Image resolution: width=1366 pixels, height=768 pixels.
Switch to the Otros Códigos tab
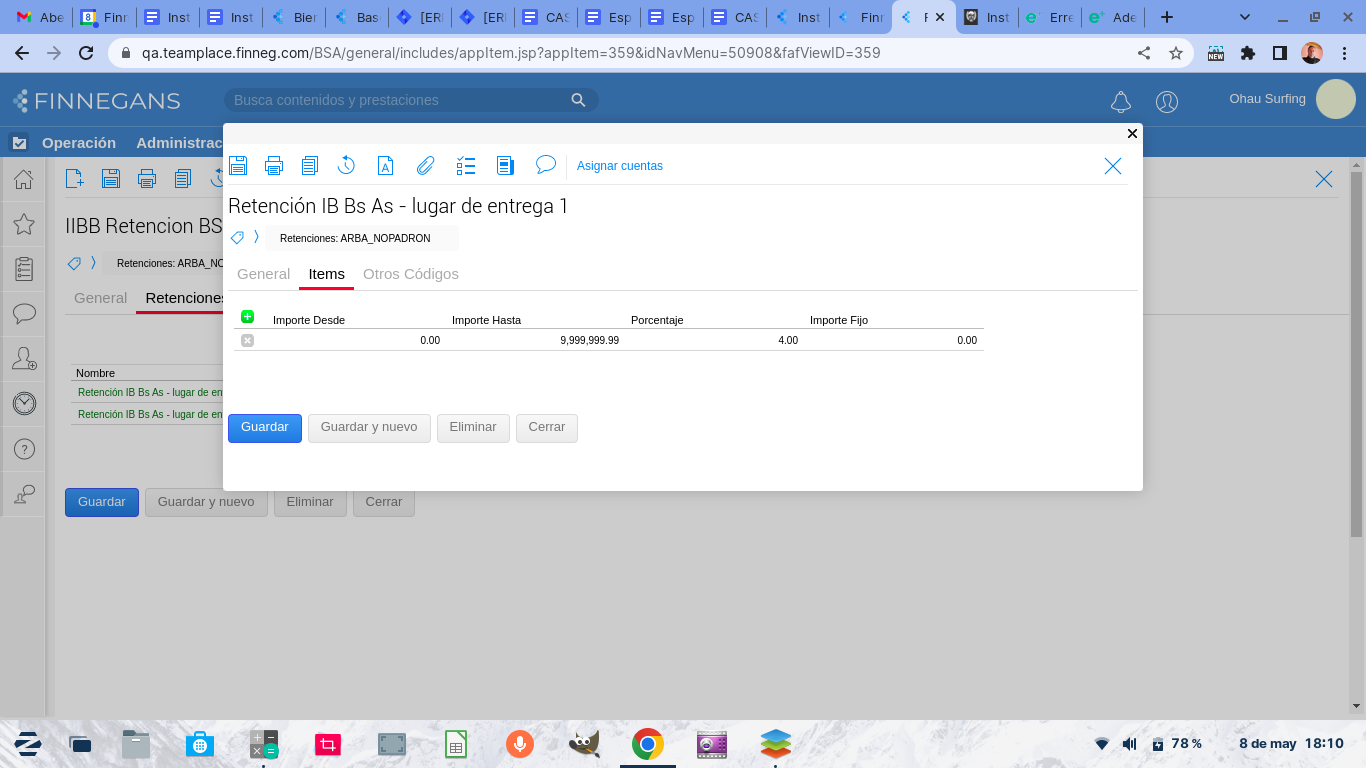tap(410, 274)
